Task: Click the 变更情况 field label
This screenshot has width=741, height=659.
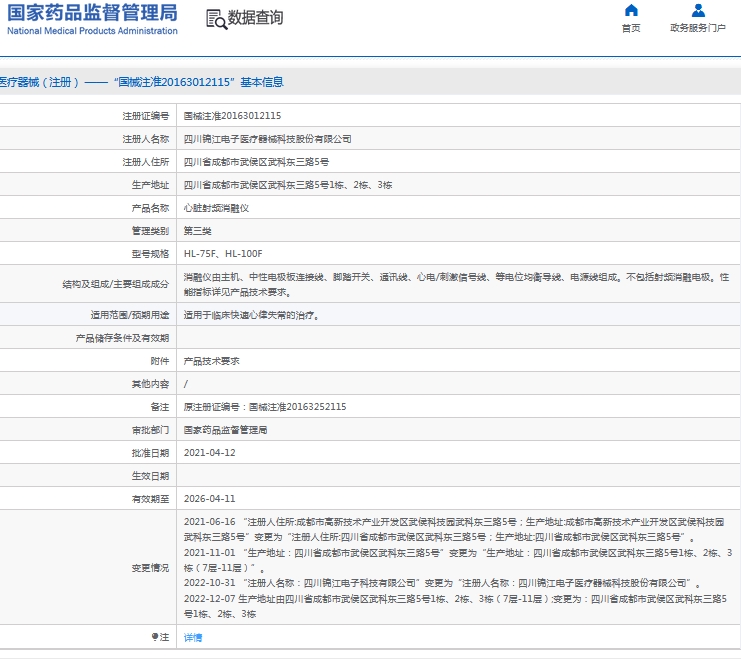Action: pos(150,568)
